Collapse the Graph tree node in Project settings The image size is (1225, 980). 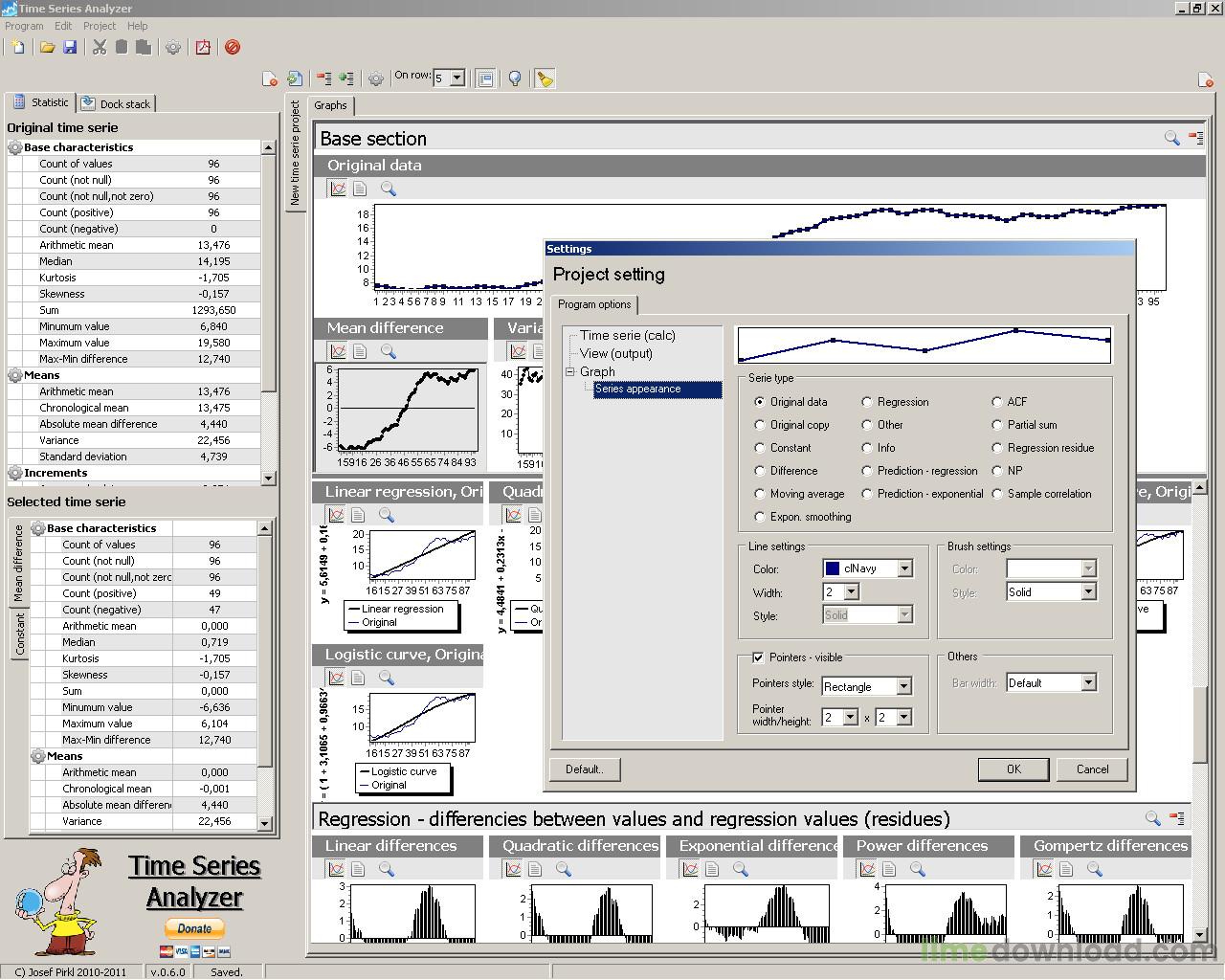tap(570, 371)
